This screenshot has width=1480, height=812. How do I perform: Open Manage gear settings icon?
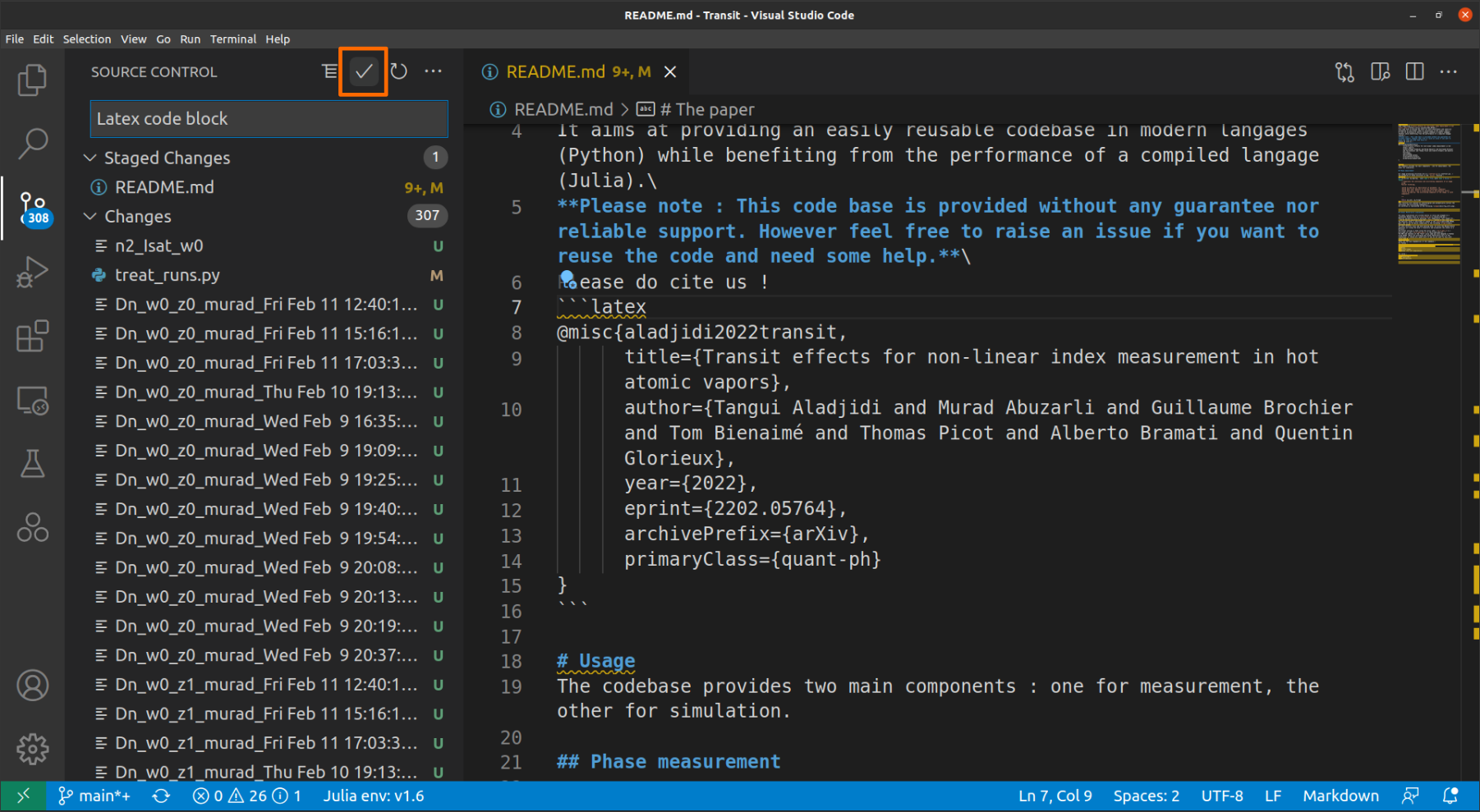32,748
